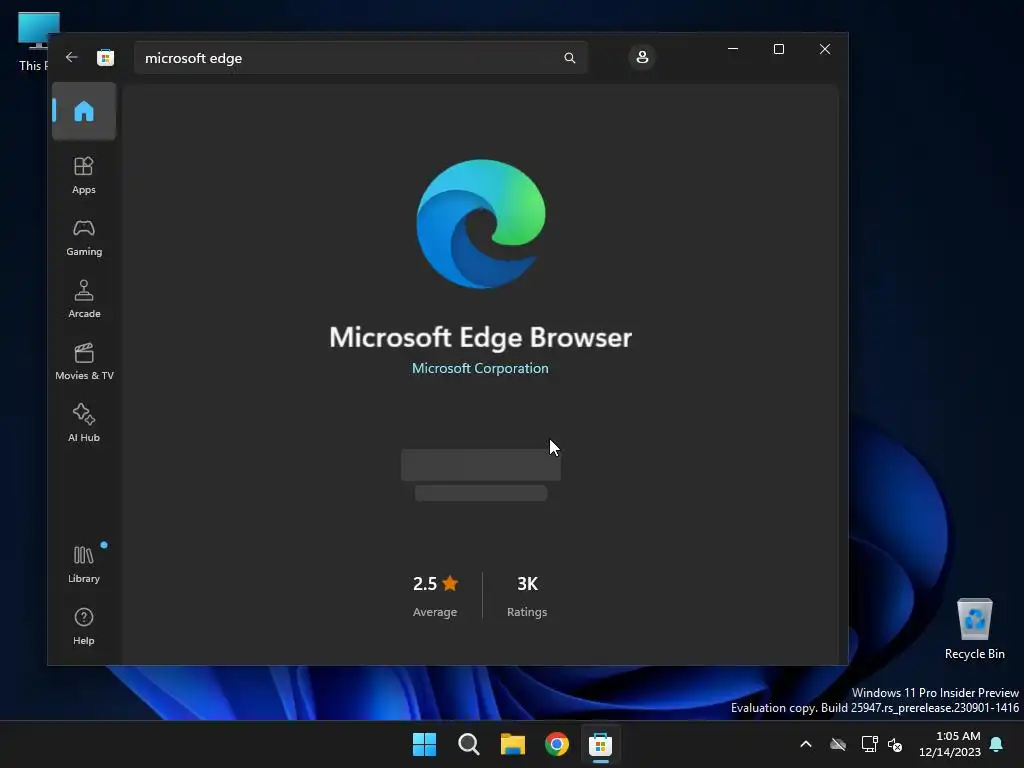Show hidden system tray icons
The image size is (1024, 768).
coord(806,744)
